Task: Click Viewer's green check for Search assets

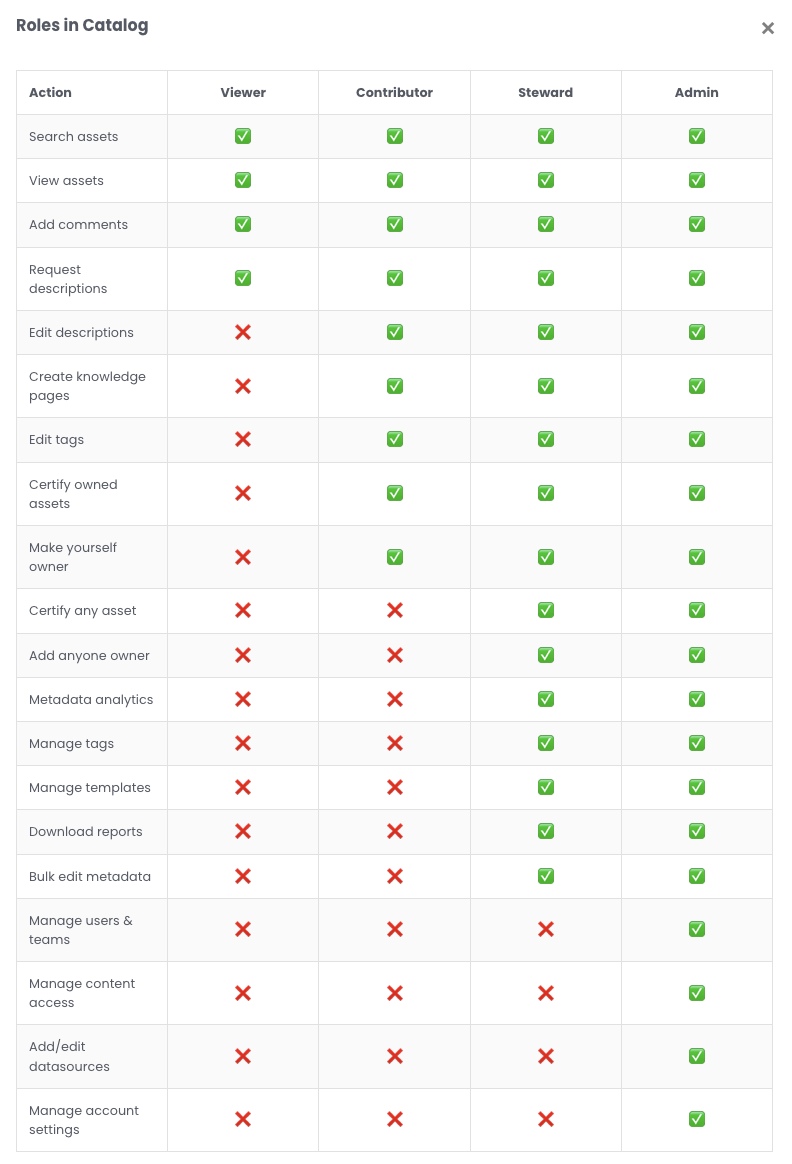Action: 243,136
